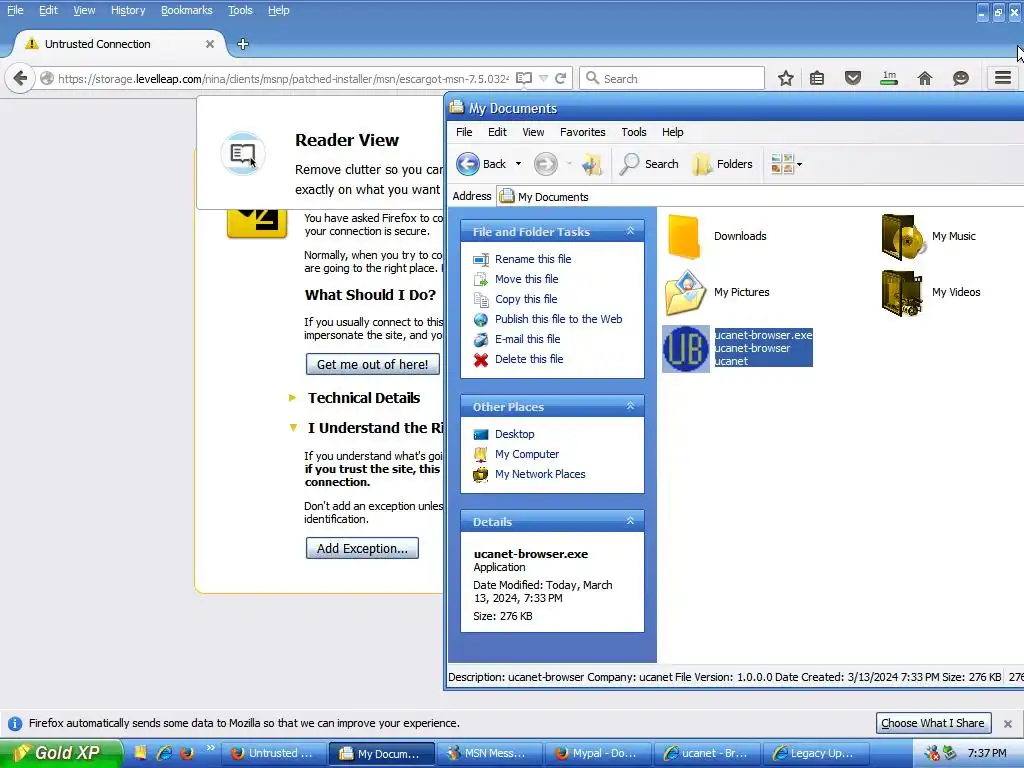
Task: Bookmark this page with the star icon
Action: 786,78
